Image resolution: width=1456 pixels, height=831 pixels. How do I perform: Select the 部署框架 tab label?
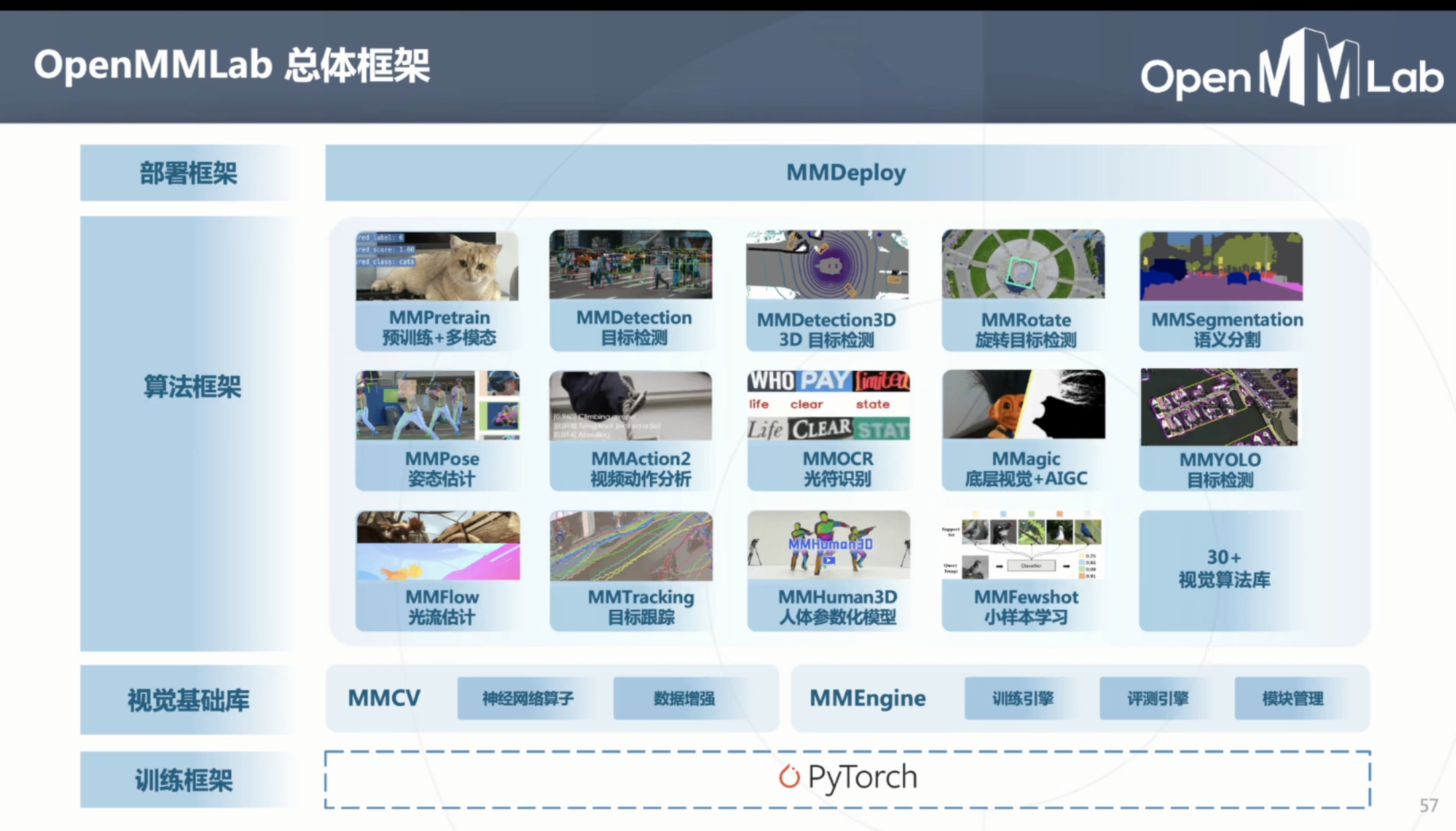click(x=188, y=172)
